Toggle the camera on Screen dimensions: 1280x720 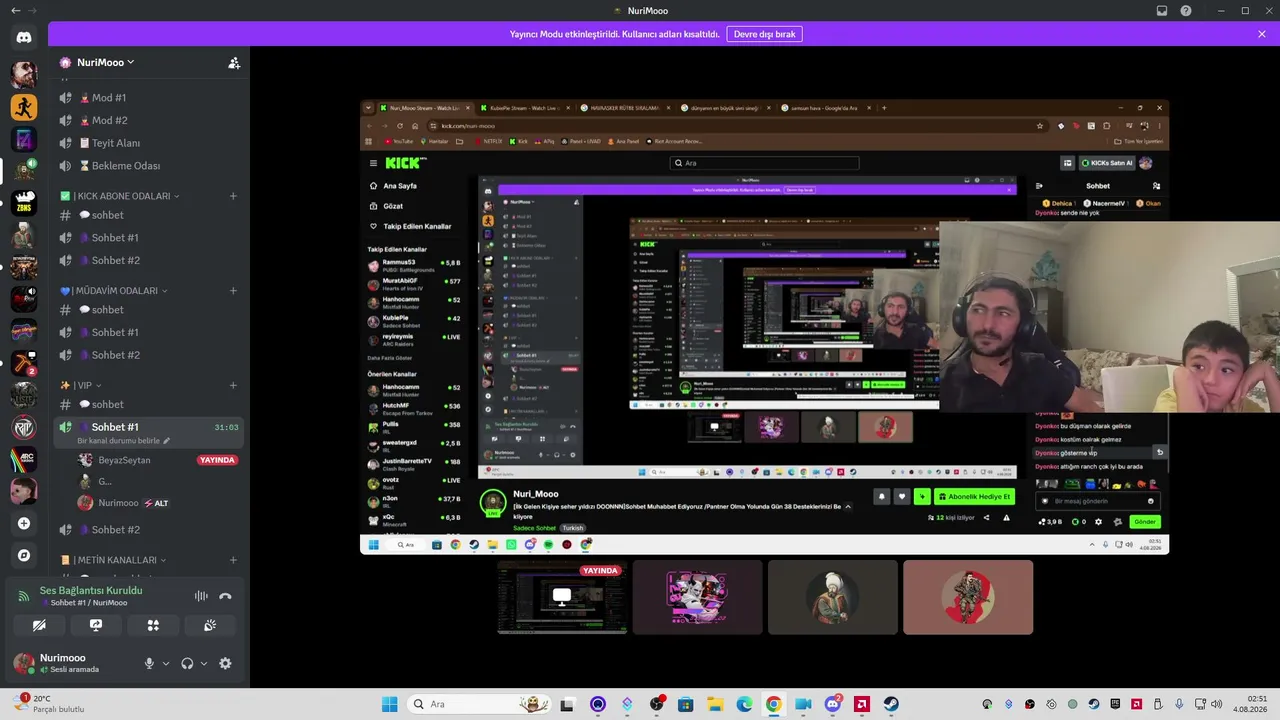coord(39,625)
